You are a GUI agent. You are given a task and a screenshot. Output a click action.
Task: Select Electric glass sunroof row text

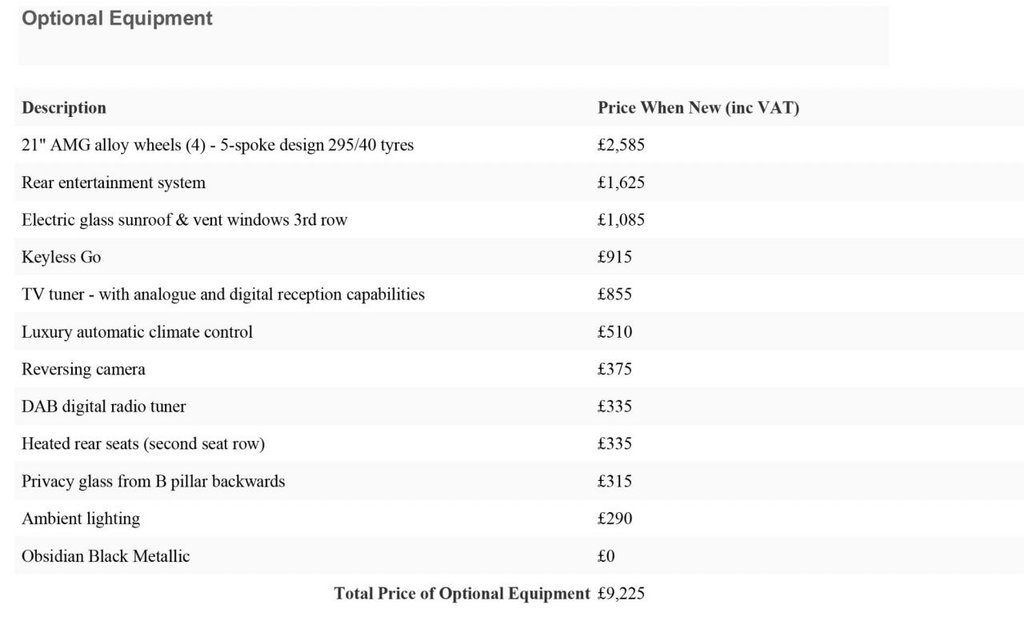(x=184, y=220)
